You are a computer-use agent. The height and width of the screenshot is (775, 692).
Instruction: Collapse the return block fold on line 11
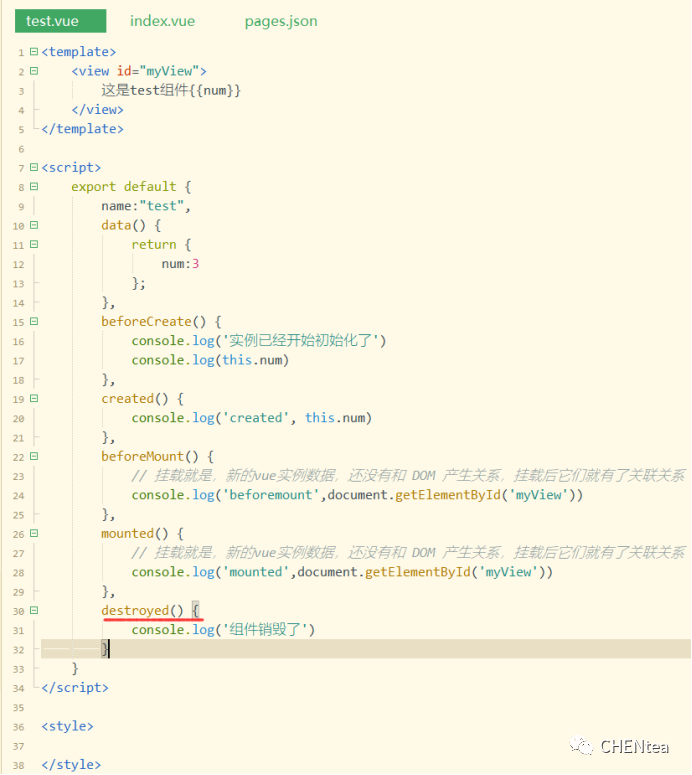point(34,245)
